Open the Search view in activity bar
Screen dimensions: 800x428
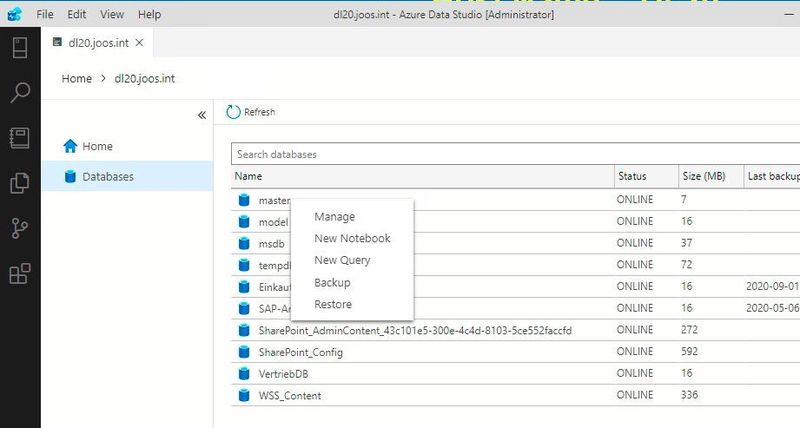[20, 92]
